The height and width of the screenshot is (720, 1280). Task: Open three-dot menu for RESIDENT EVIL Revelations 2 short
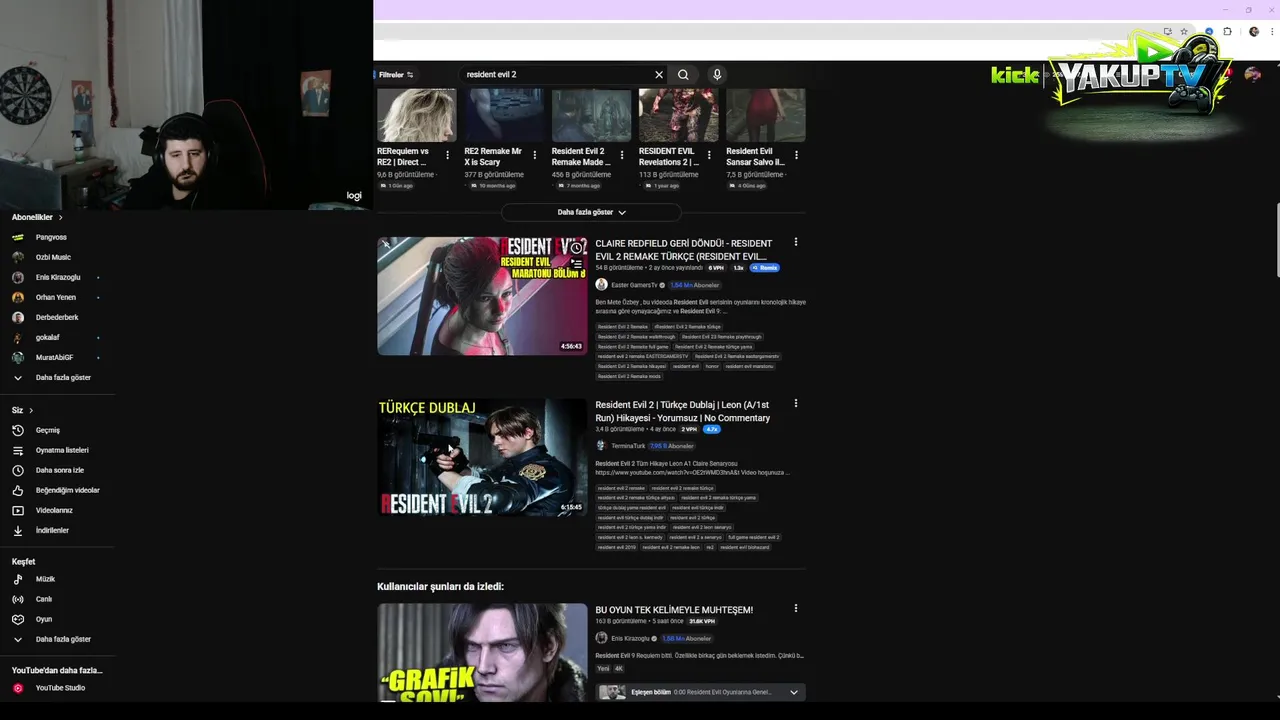[x=709, y=155]
